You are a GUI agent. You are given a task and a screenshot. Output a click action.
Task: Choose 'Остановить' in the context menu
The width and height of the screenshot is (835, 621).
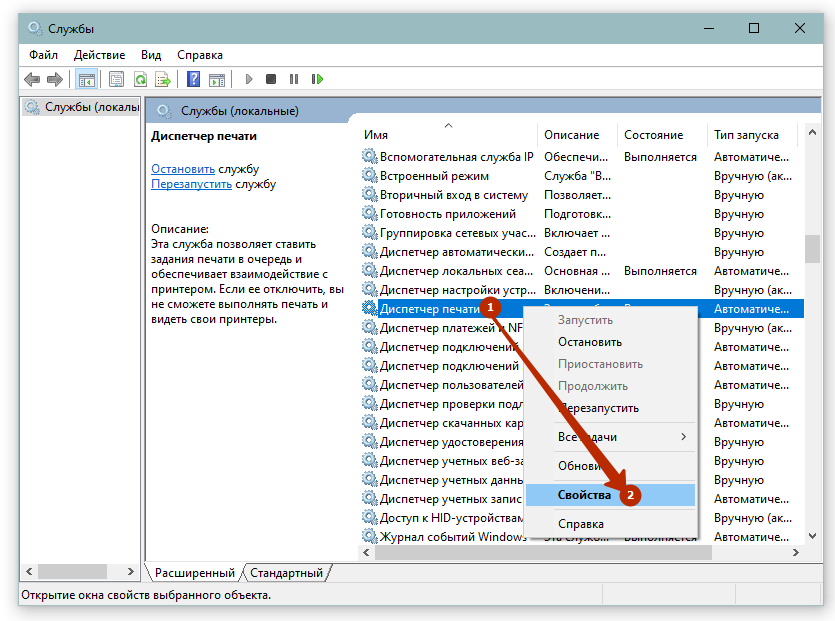point(589,342)
